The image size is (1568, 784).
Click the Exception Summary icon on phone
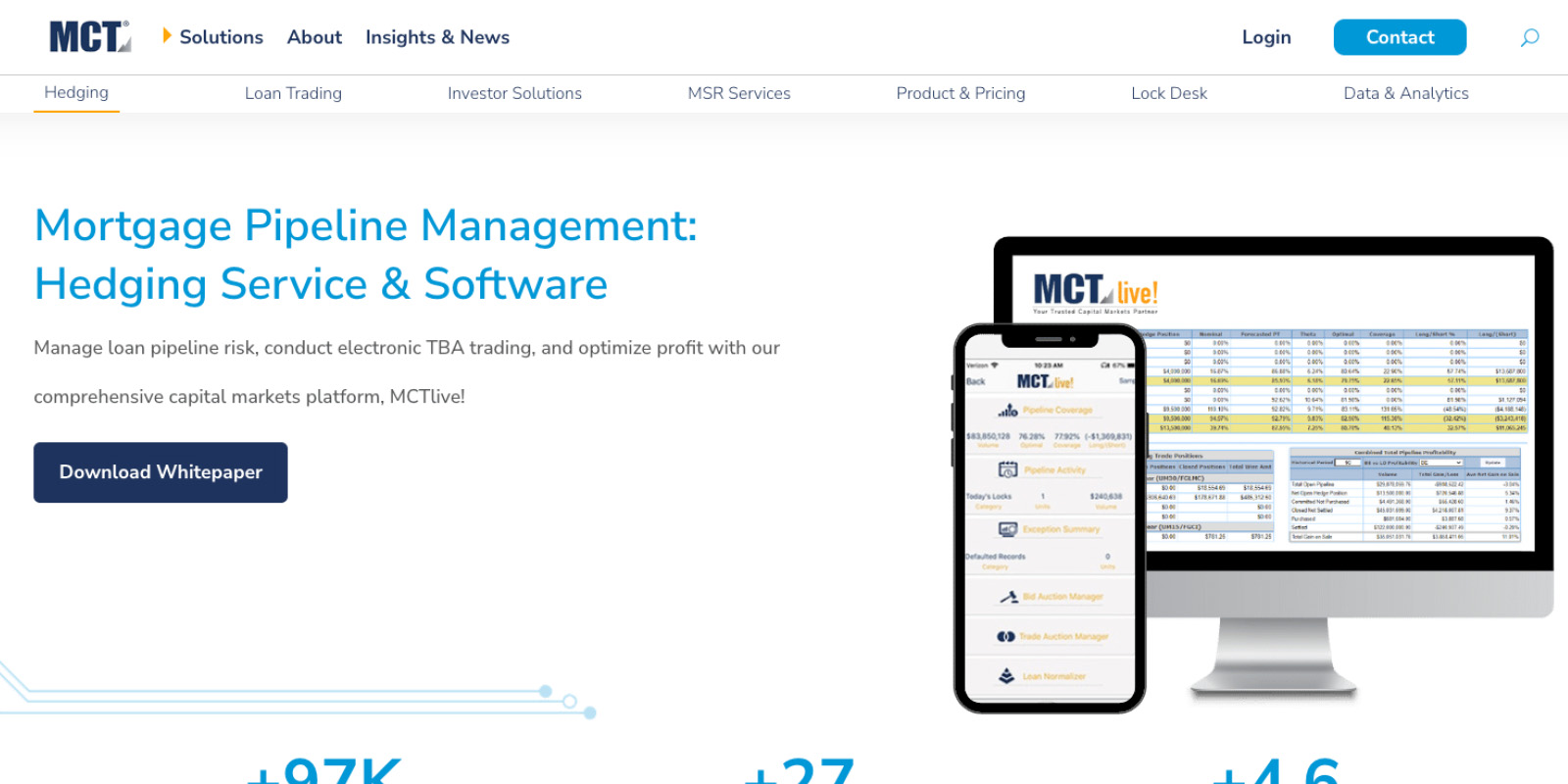pos(1007,529)
